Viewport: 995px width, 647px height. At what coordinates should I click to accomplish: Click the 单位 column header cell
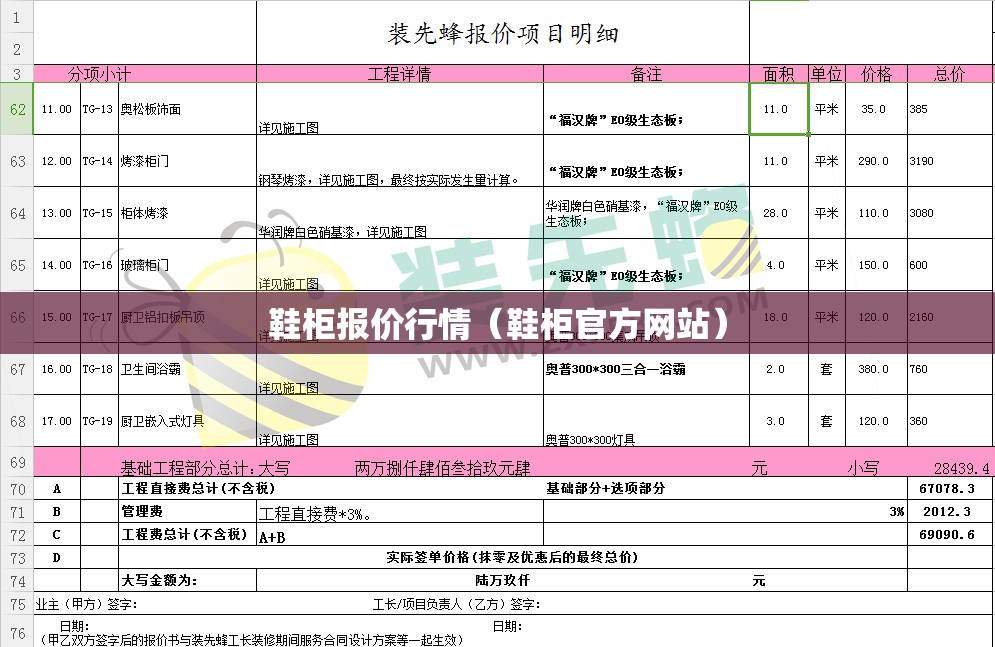pyautogui.click(x=827, y=74)
